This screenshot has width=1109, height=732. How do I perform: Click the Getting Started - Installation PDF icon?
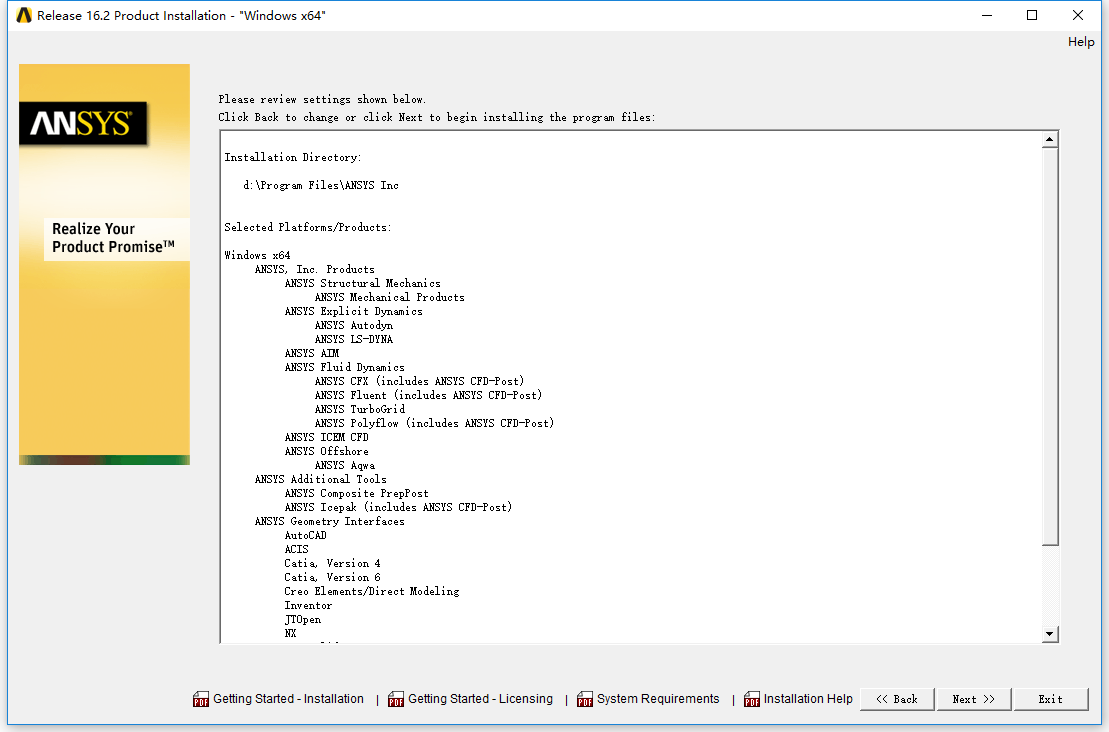201,699
